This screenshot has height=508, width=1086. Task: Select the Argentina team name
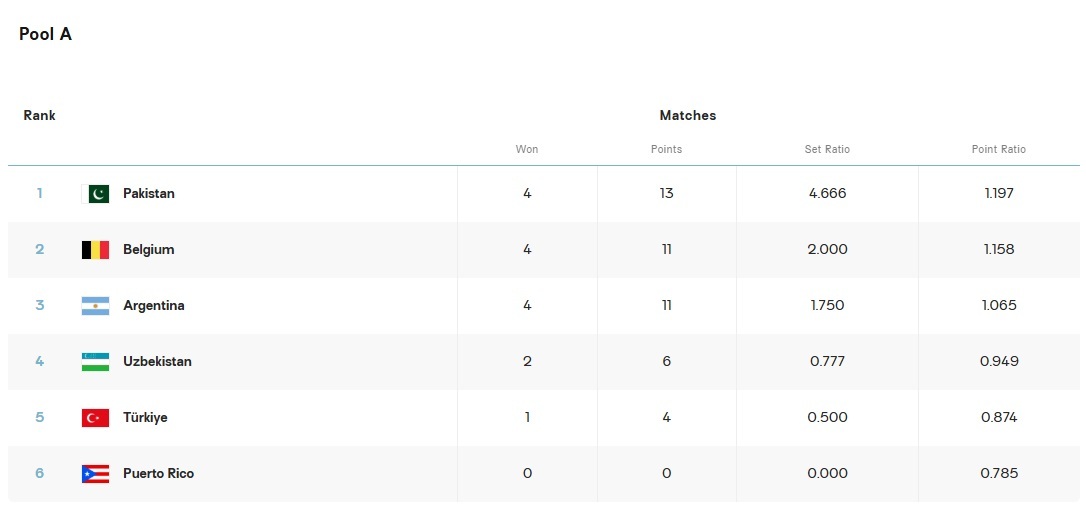153,306
